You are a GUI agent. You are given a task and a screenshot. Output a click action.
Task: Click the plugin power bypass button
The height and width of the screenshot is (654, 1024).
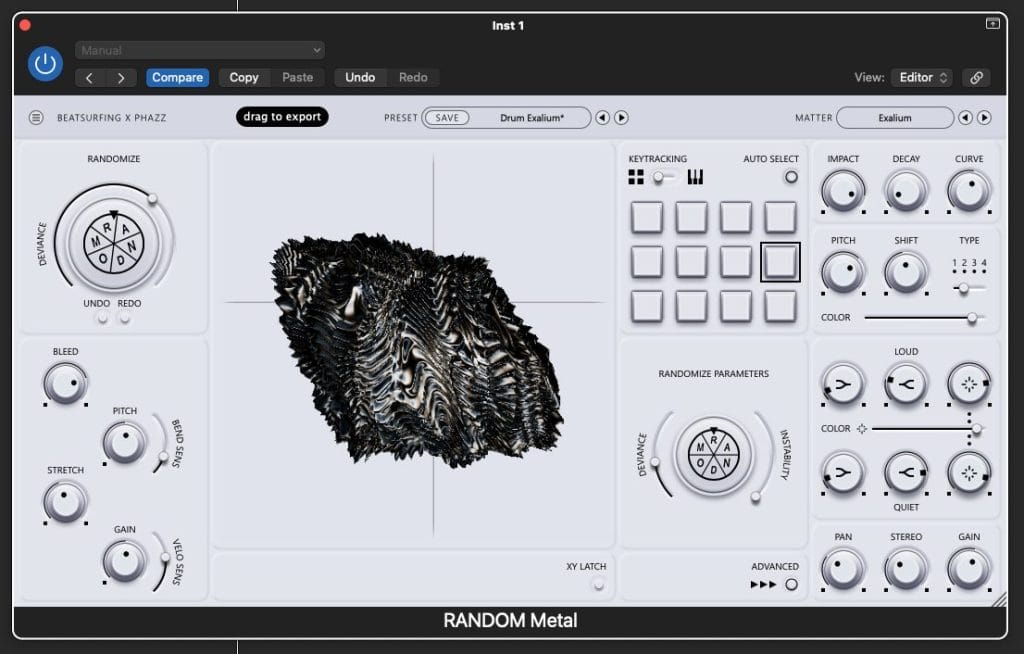[x=44, y=64]
